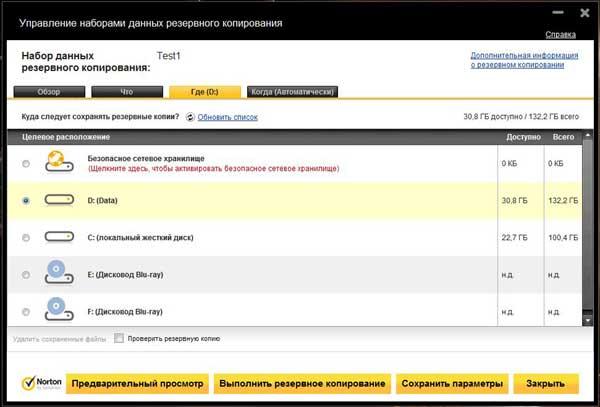Switch to the Где (D:) tab
Viewport: 600px width, 407px height.
[205, 92]
